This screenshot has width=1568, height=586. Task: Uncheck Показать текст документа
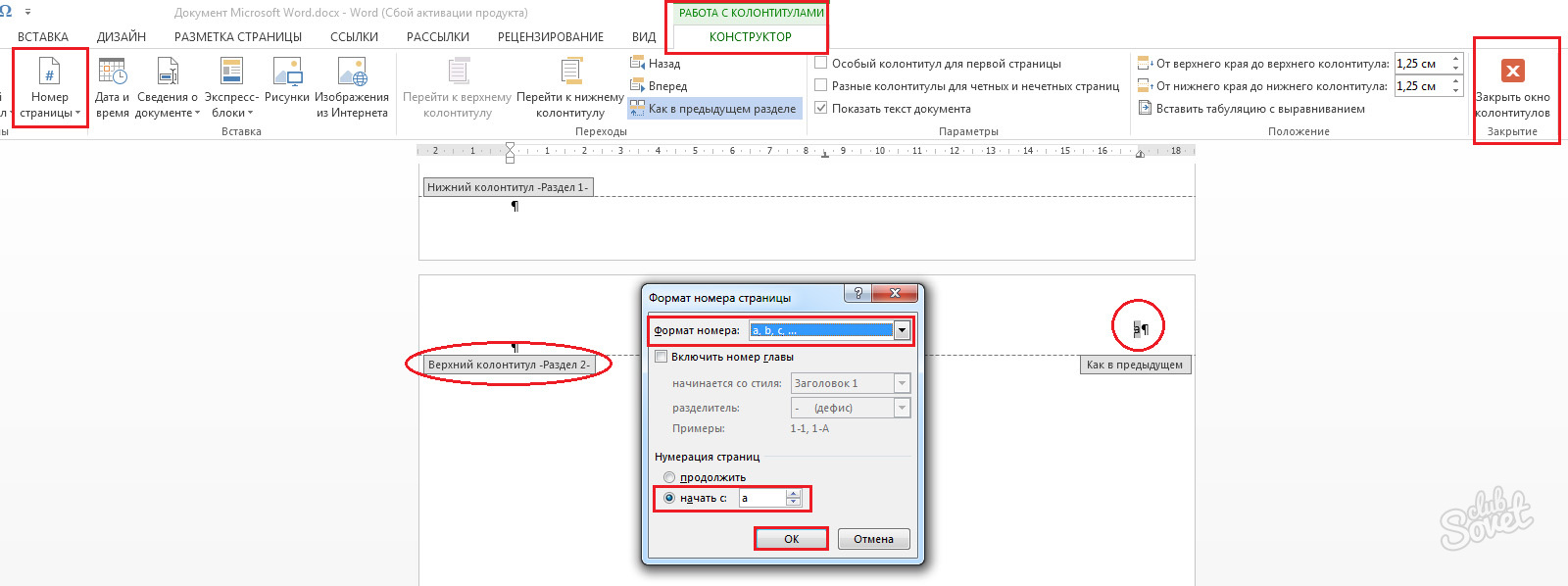point(893,109)
